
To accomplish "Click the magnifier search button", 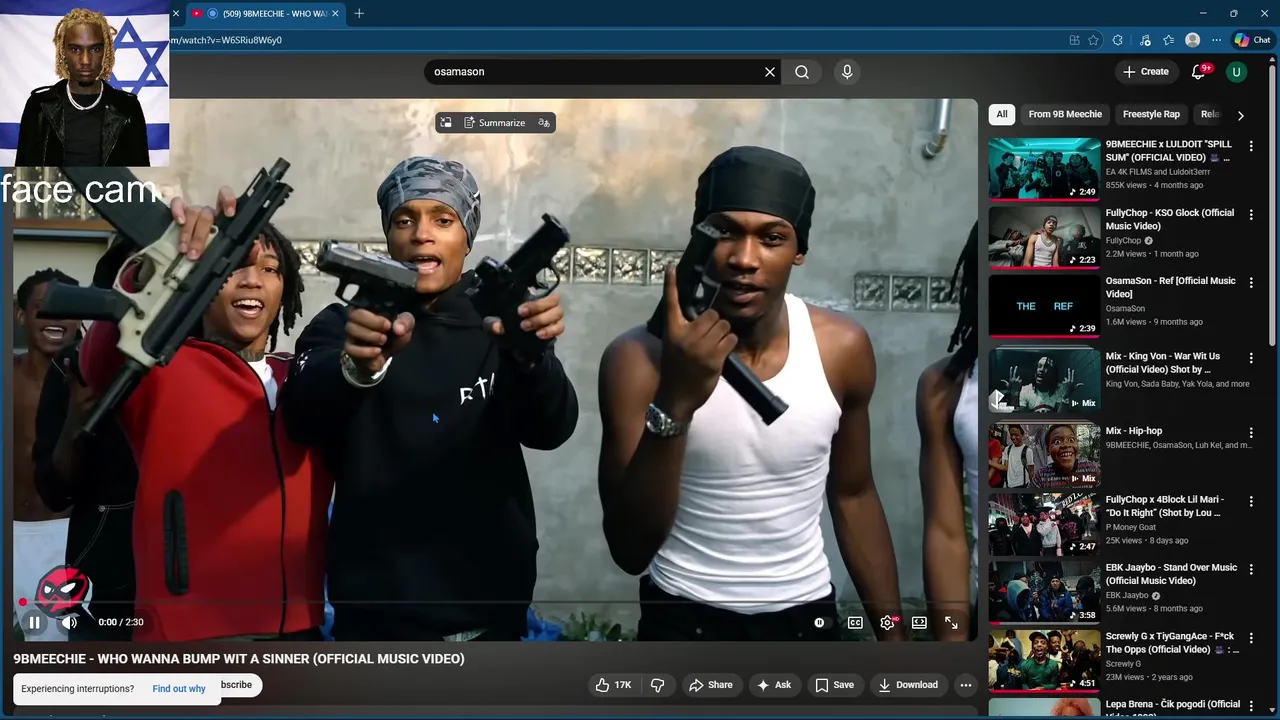I will point(802,72).
